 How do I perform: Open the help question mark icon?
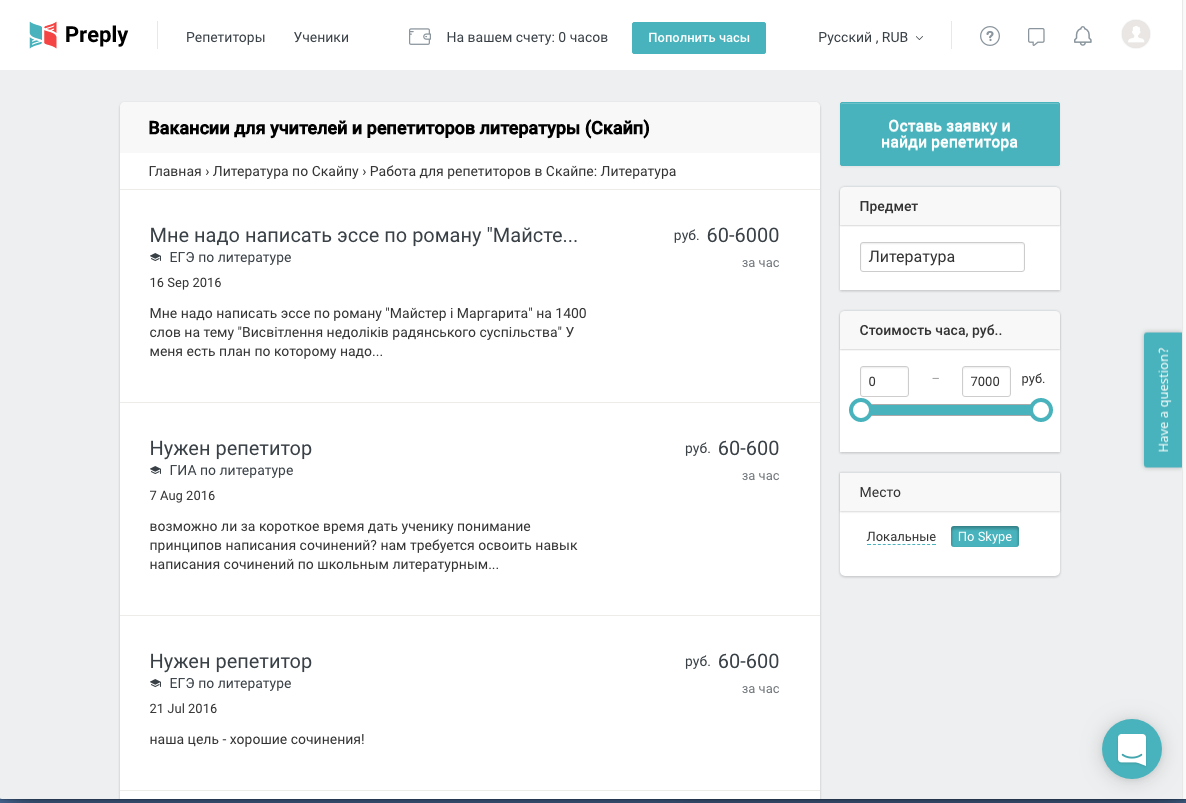pyautogui.click(x=990, y=37)
